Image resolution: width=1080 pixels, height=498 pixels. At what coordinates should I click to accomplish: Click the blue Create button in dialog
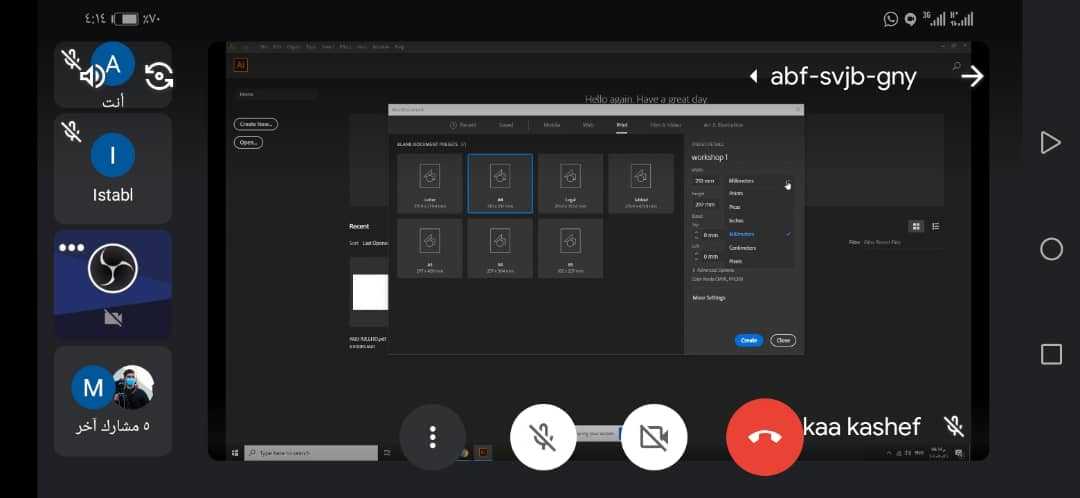pos(748,340)
